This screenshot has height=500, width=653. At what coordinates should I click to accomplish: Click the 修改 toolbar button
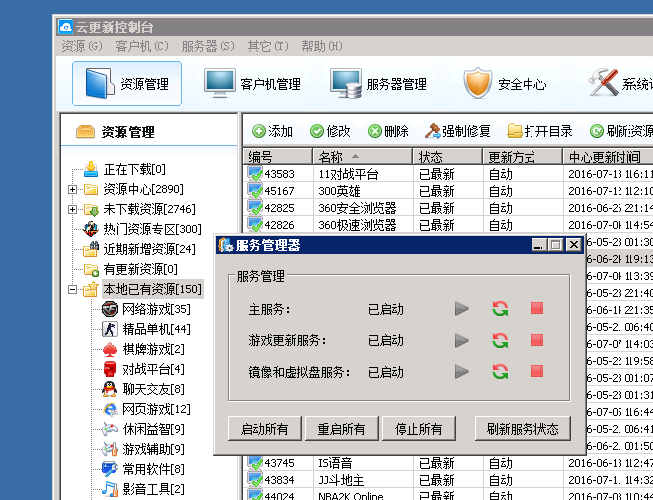(x=330, y=132)
